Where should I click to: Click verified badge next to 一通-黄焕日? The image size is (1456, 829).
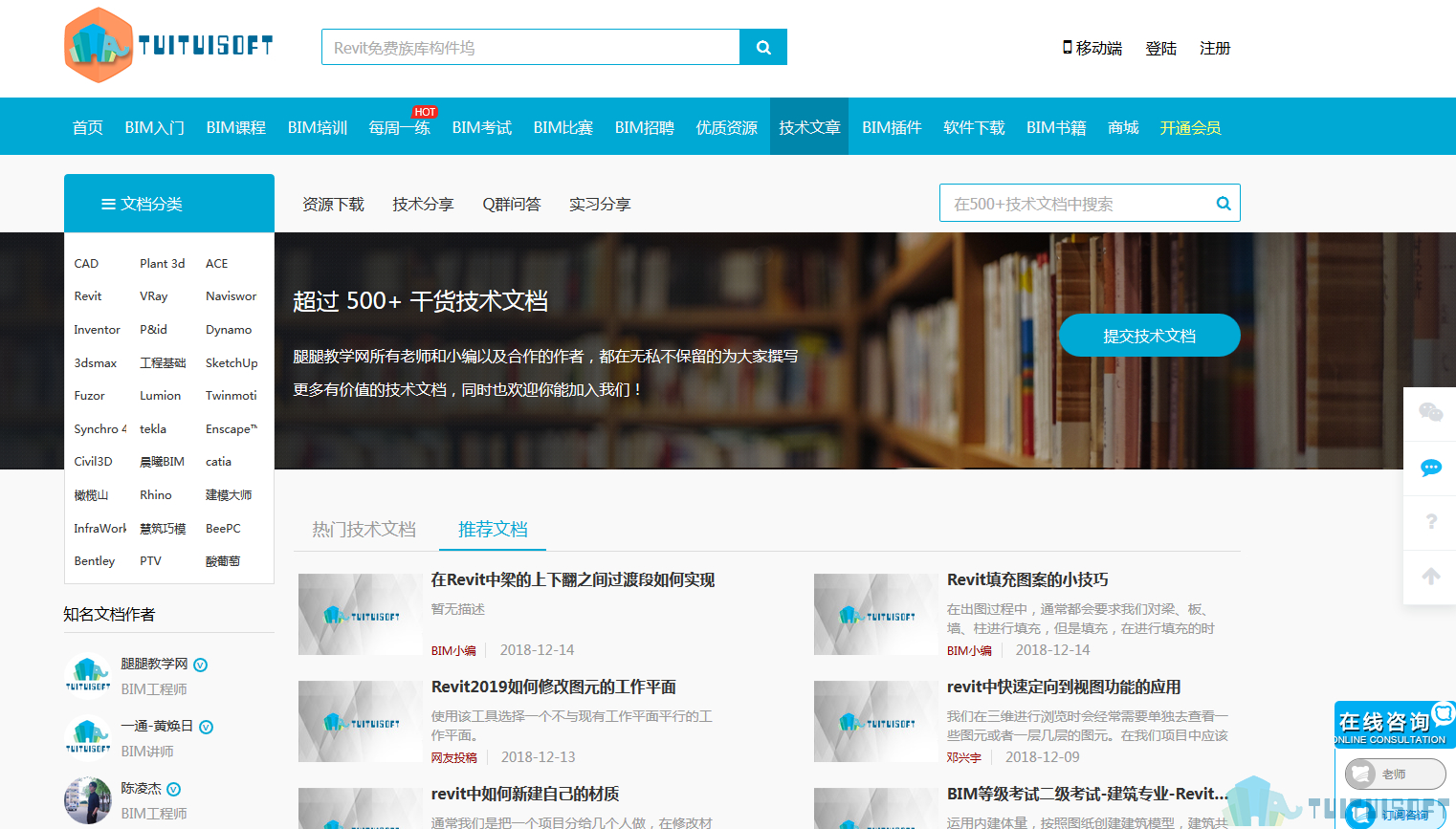[x=206, y=727]
